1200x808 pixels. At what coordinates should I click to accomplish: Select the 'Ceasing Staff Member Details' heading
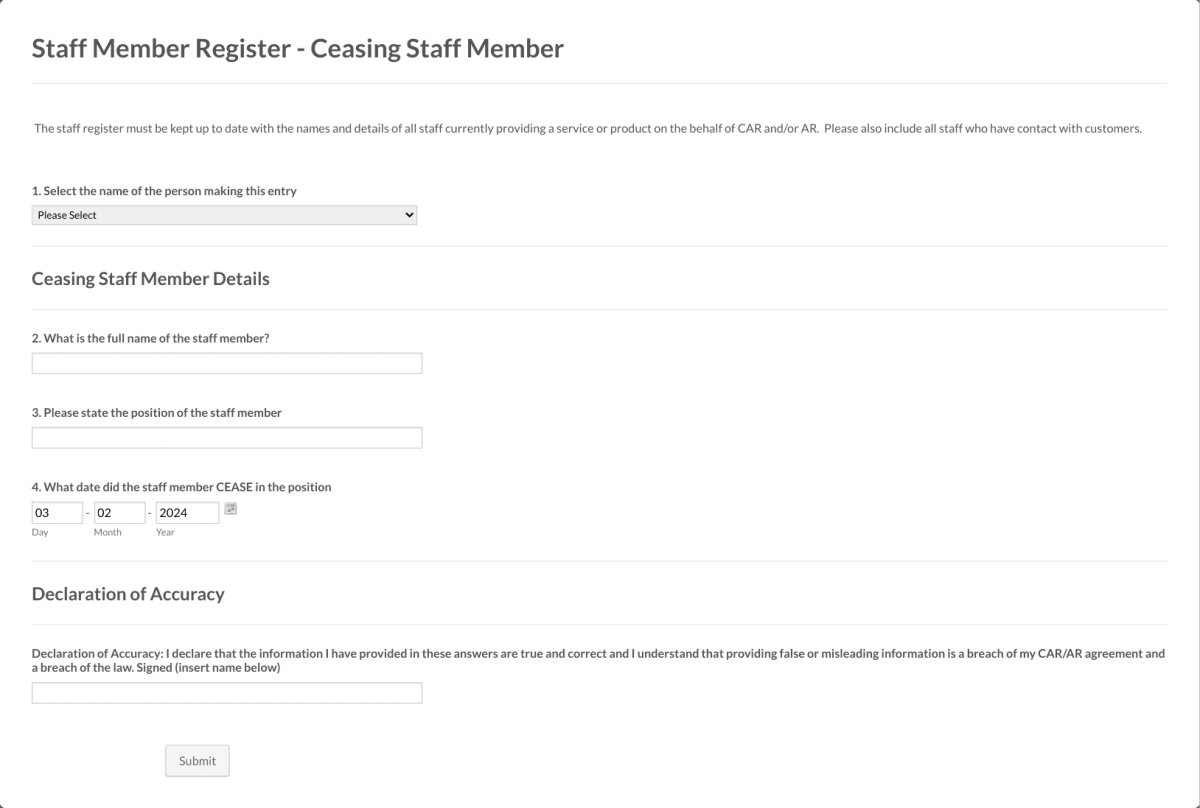(151, 278)
